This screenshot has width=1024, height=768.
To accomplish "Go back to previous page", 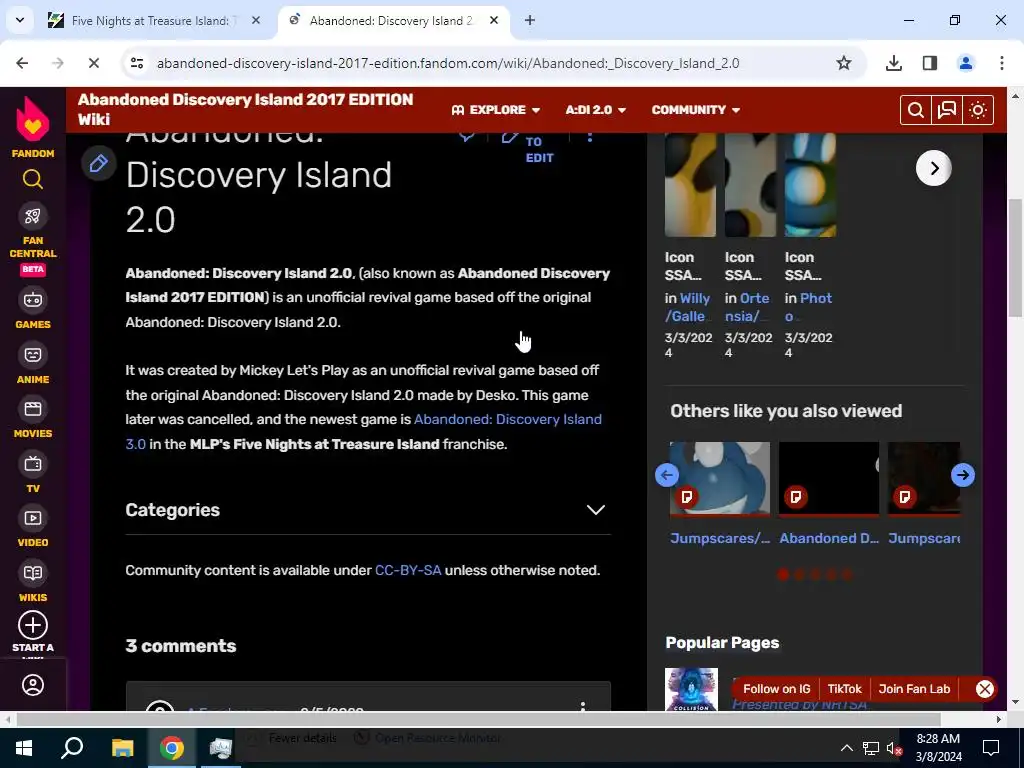I will pyautogui.click(x=22, y=63).
